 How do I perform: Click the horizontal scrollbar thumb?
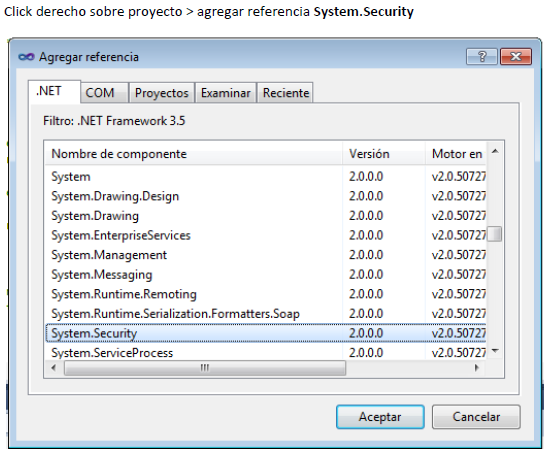click(205, 368)
